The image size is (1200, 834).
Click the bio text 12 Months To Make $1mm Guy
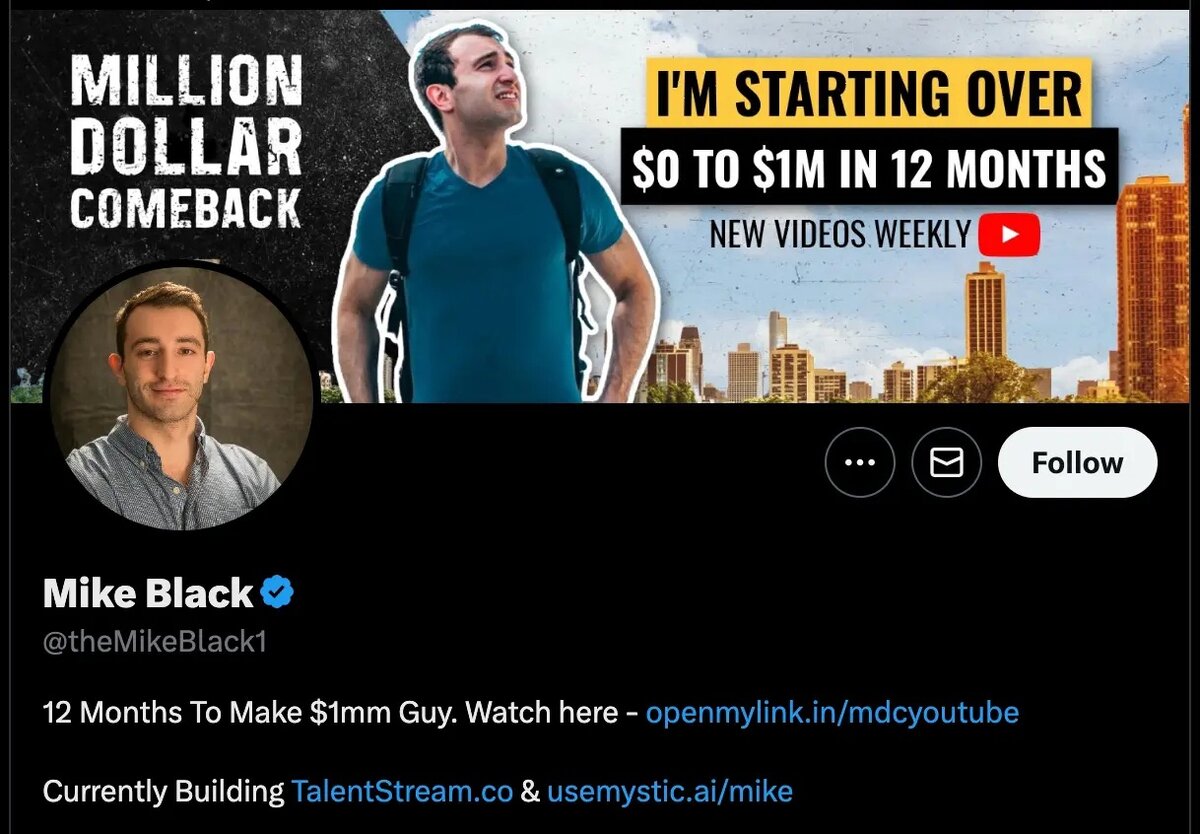[x=250, y=713]
